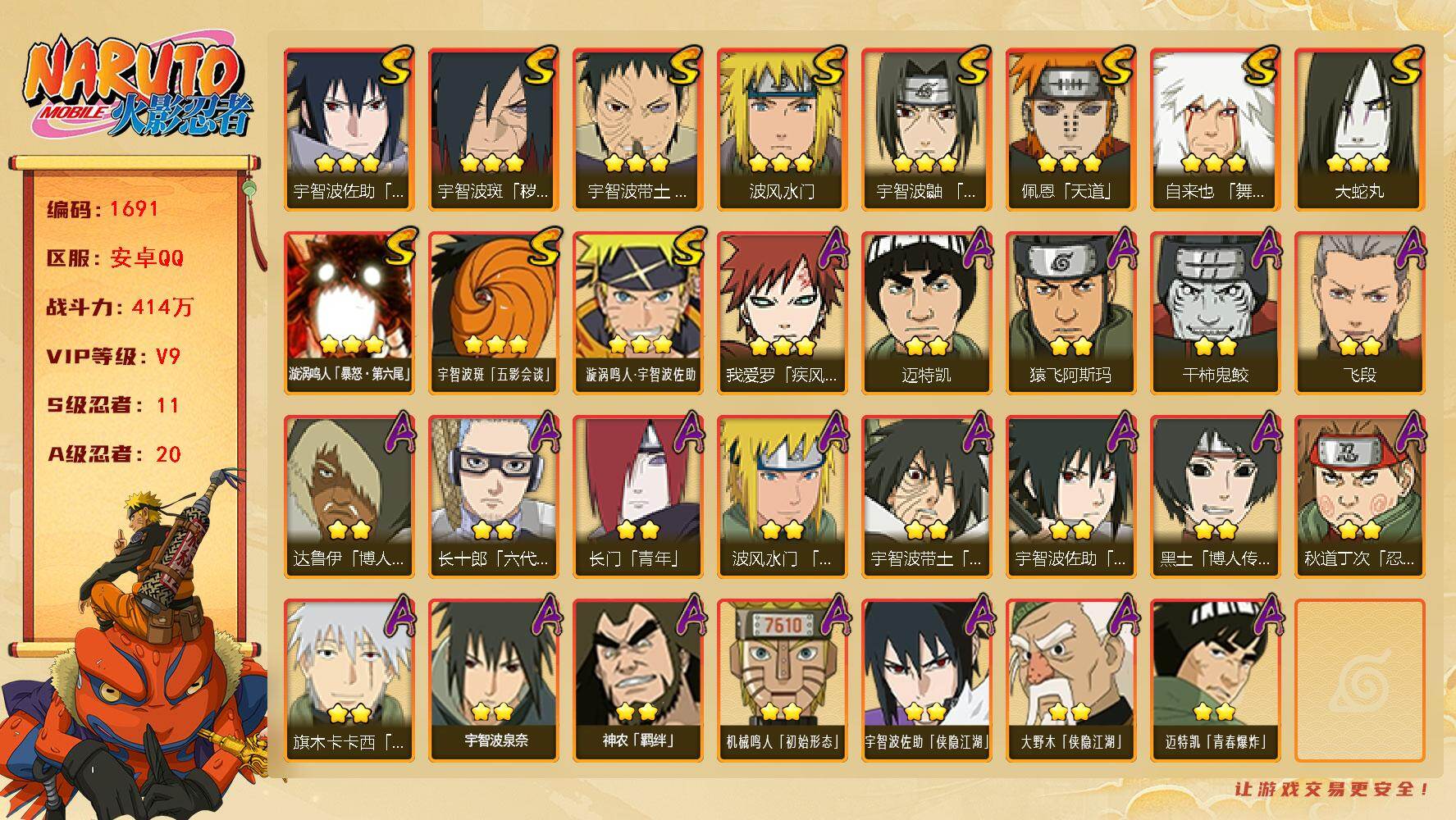1456x820 pixels.
Task: Select the 飞段 ninja card
Action: pos(1359,312)
